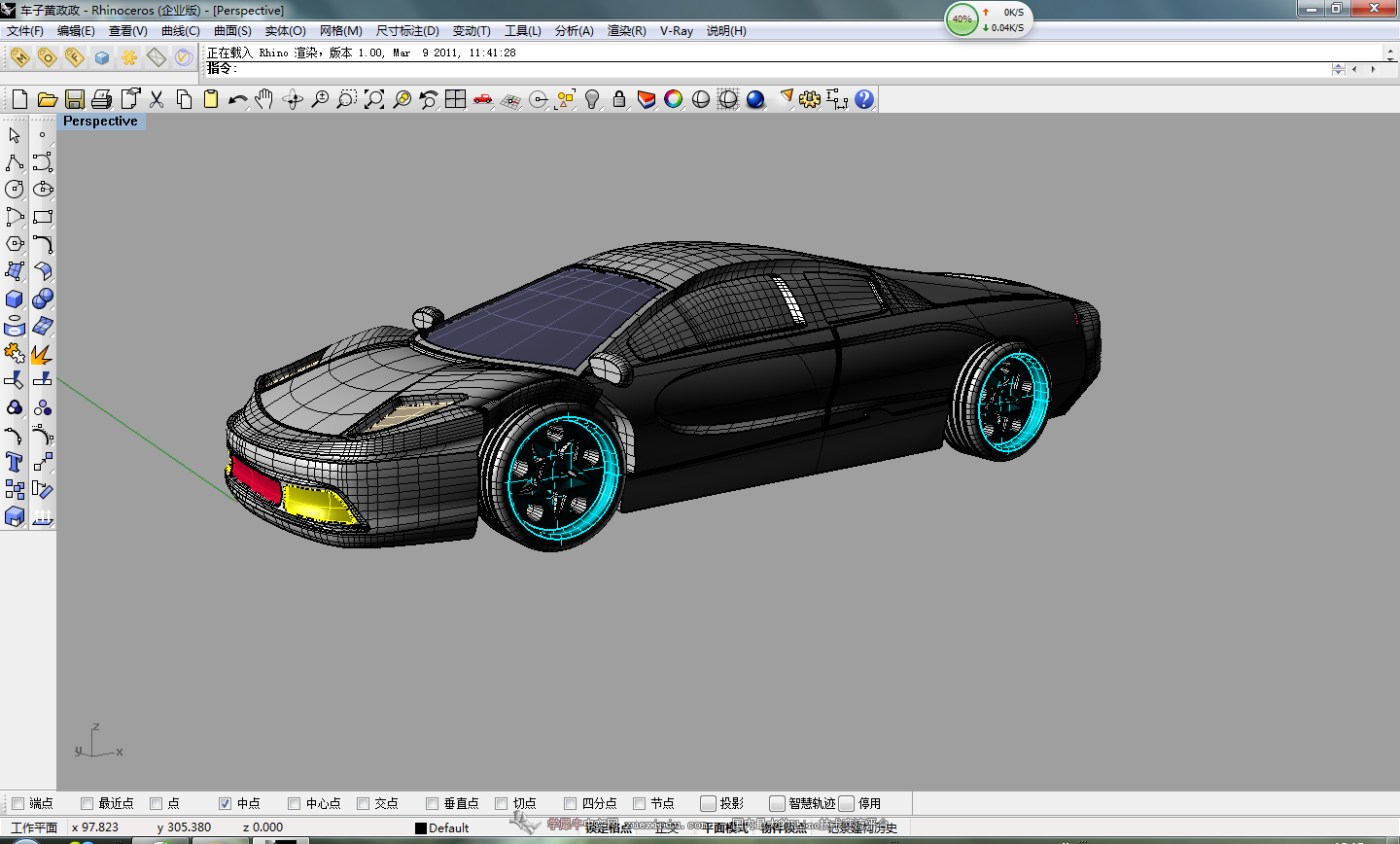Enable the 交点 osnap checkbox

tap(363, 803)
